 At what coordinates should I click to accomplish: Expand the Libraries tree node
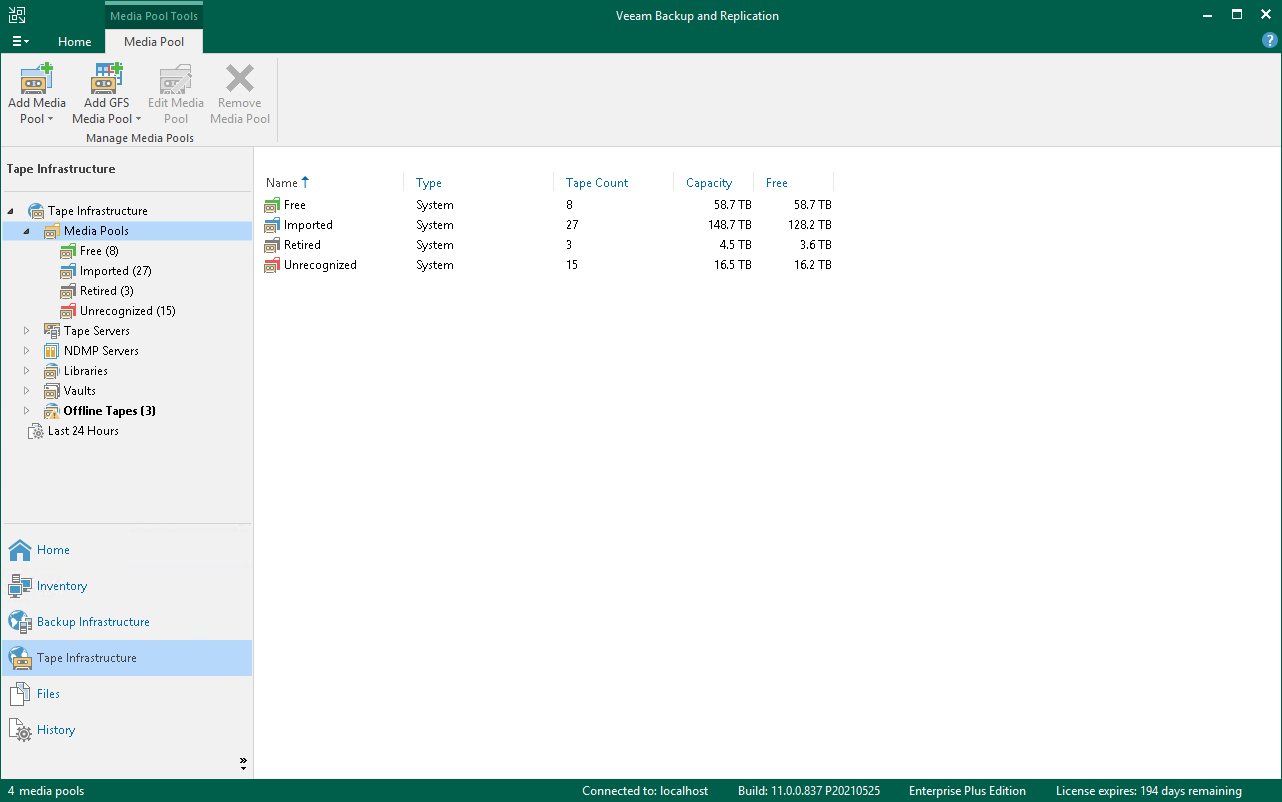26,370
